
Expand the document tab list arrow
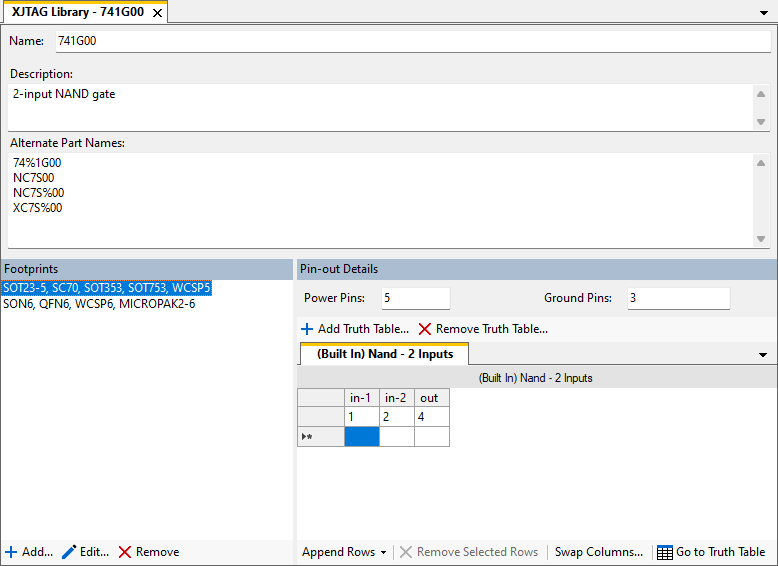[x=764, y=13]
